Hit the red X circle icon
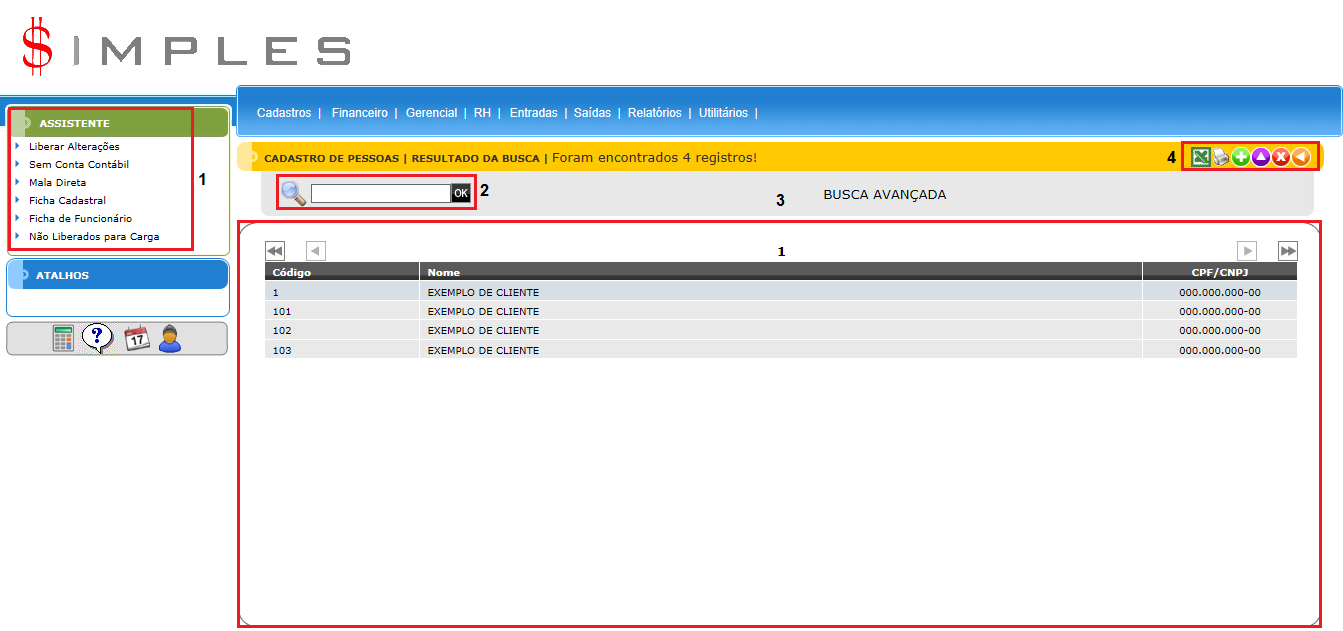Image resolution: width=1343 pixels, height=631 pixels. pyautogui.click(x=1280, y=157)
